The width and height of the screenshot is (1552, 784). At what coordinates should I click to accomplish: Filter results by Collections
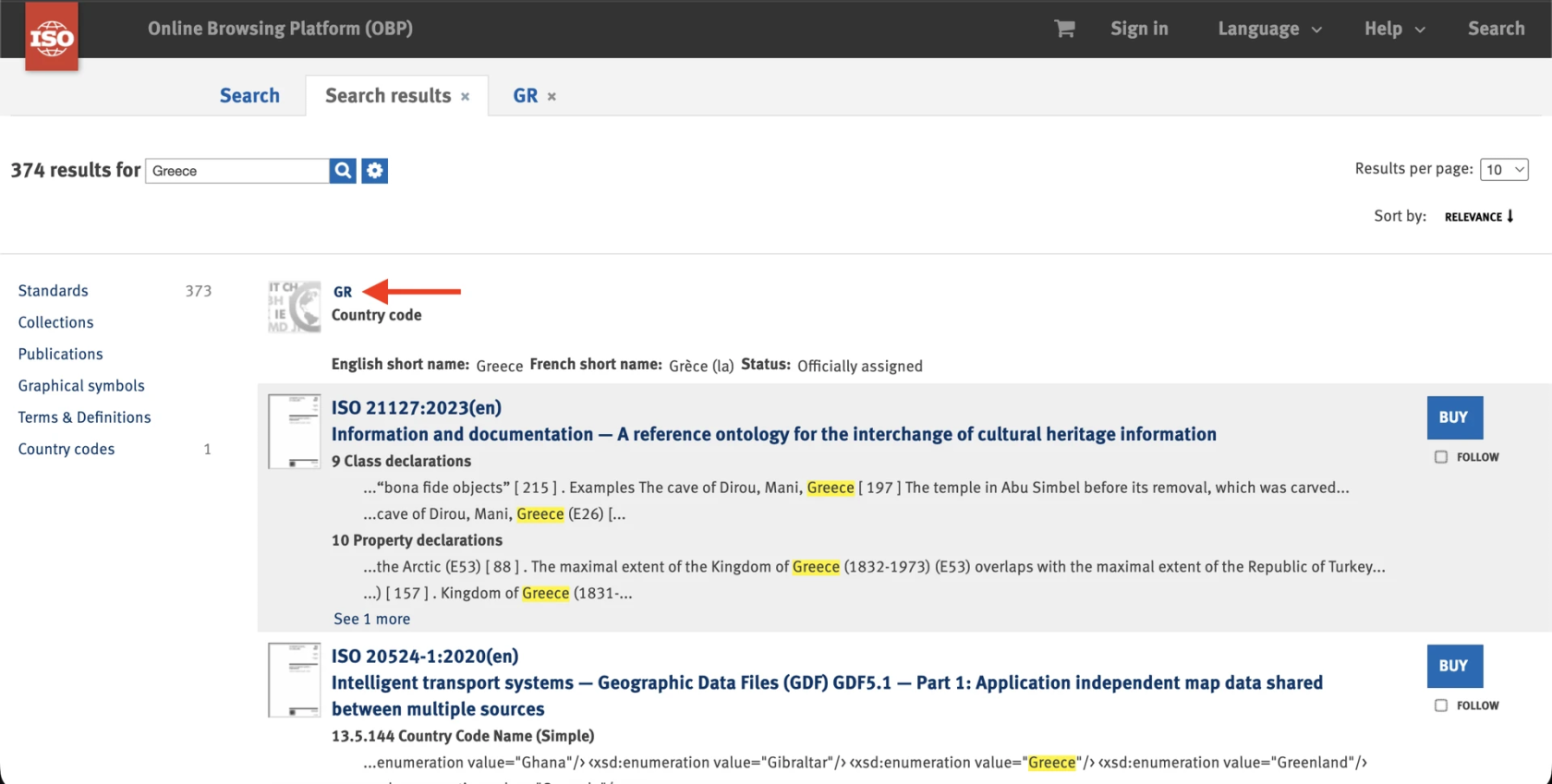pyautogui.click(x=56, y=322)
